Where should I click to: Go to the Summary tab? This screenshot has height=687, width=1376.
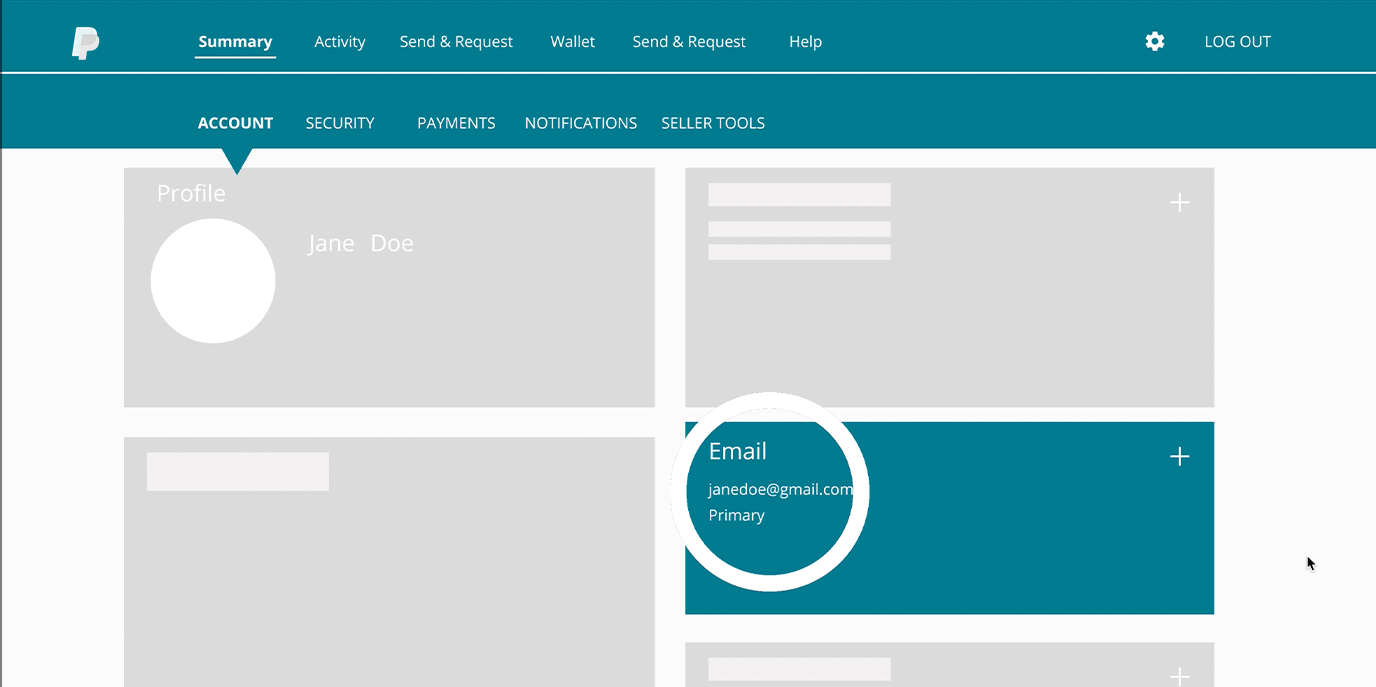(x=235, y=42)
